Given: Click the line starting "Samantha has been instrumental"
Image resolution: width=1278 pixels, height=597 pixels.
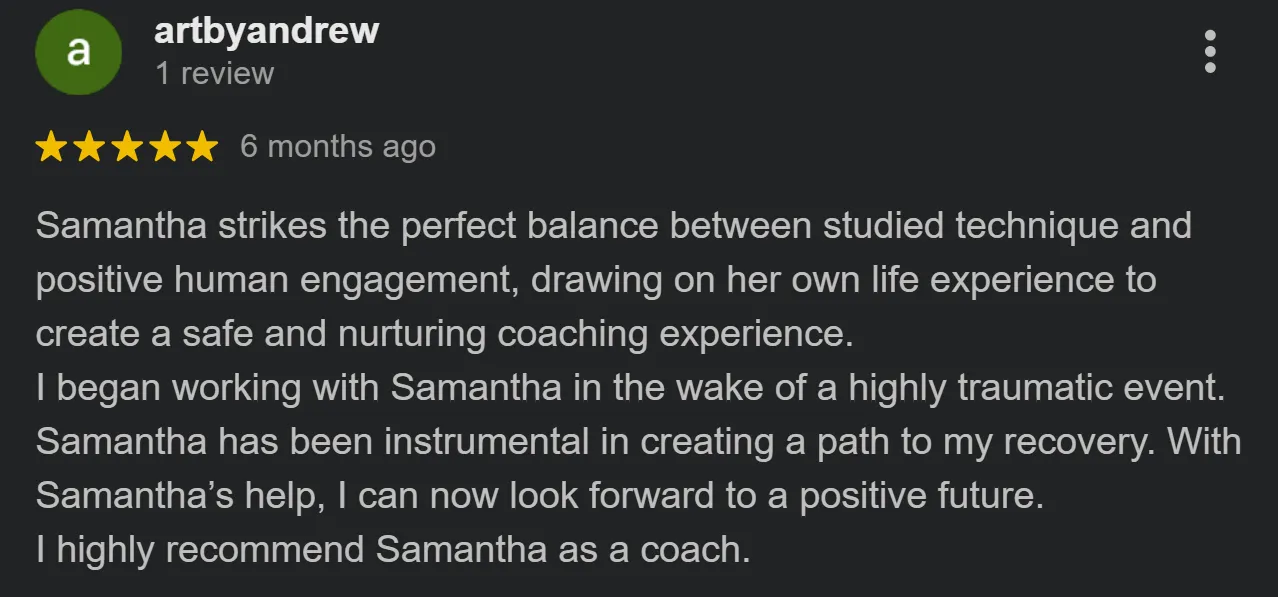Looking at the screenshot, I should coord(639,443).
